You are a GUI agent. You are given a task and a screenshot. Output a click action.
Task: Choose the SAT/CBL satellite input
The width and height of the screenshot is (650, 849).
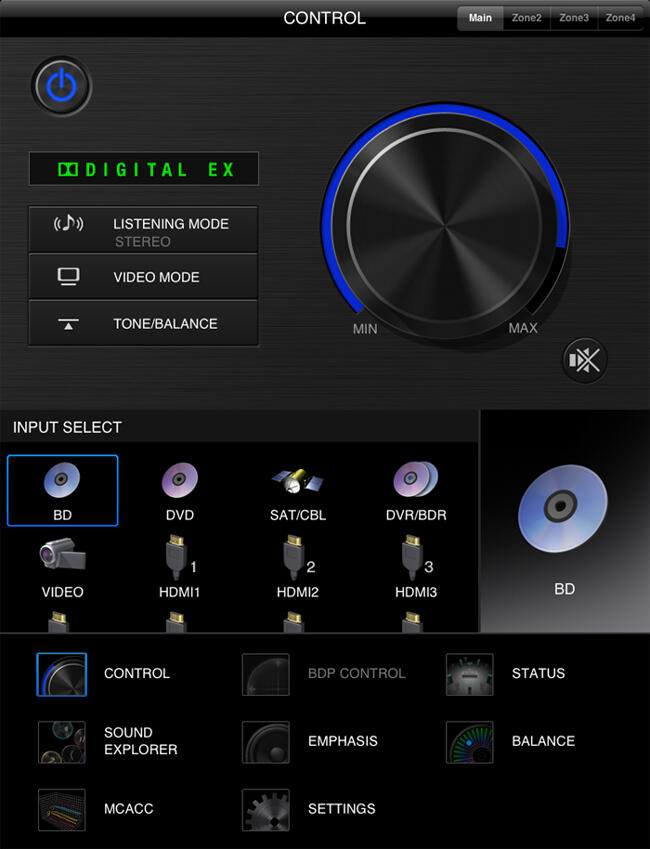click(x=298, y=491)
